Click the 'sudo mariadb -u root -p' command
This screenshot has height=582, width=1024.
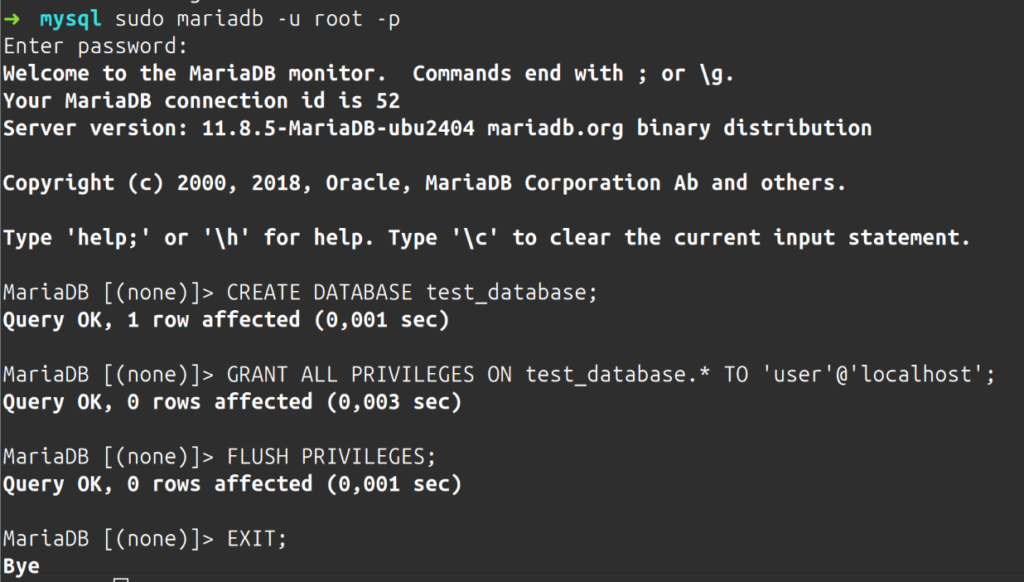click(256, 19)
